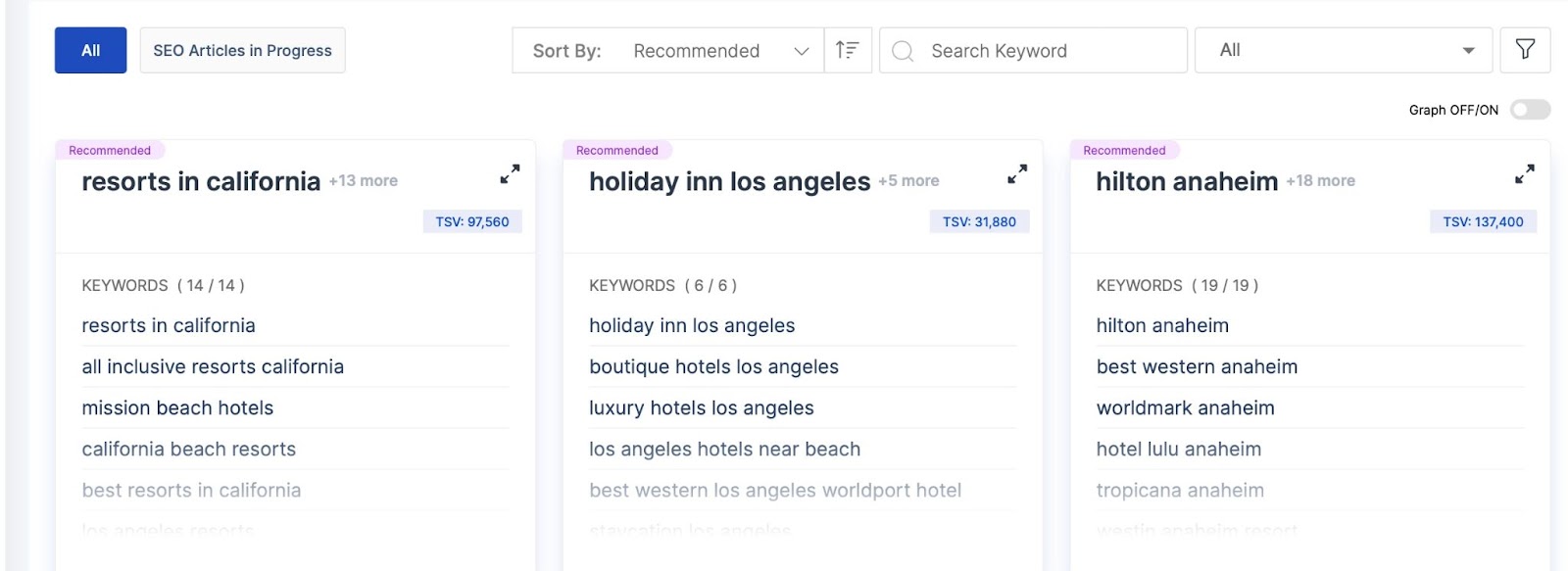Viewport: 1568px width, 571px height.
Task: Click the search magnifier icon
Action: pyautogui.click(x=903, y=51)
